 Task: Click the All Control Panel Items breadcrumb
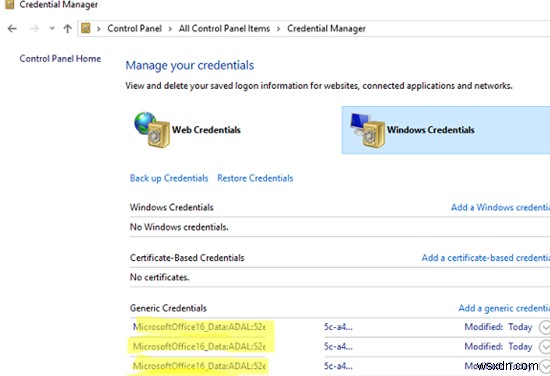pos(224,28)
